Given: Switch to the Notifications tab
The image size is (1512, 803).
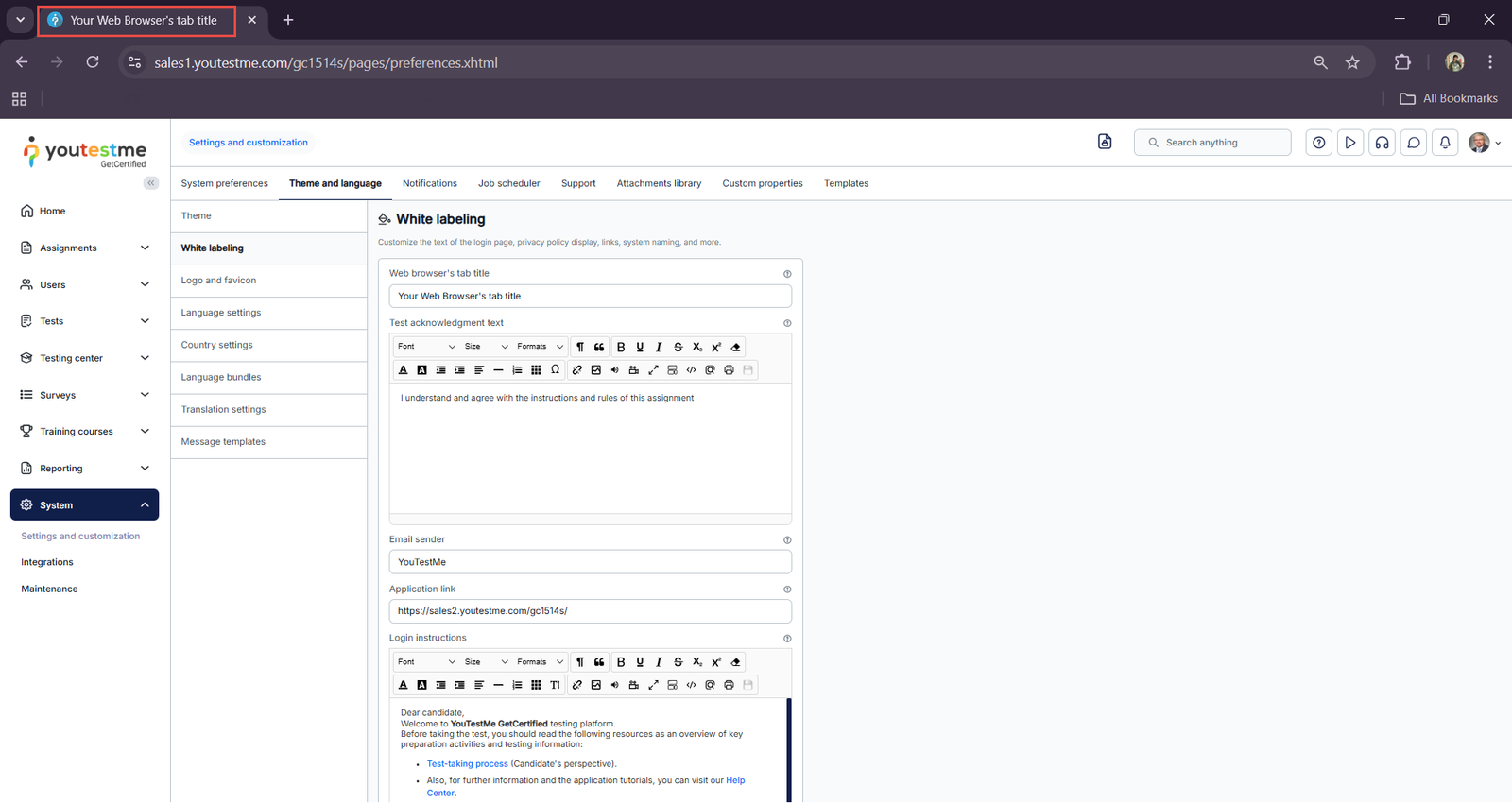Looking at the screenshot, I should [x=429, y=183].
